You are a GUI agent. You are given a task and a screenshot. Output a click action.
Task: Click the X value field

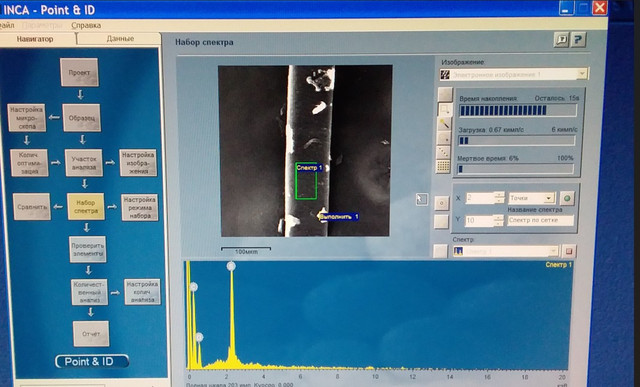point(480,198)
